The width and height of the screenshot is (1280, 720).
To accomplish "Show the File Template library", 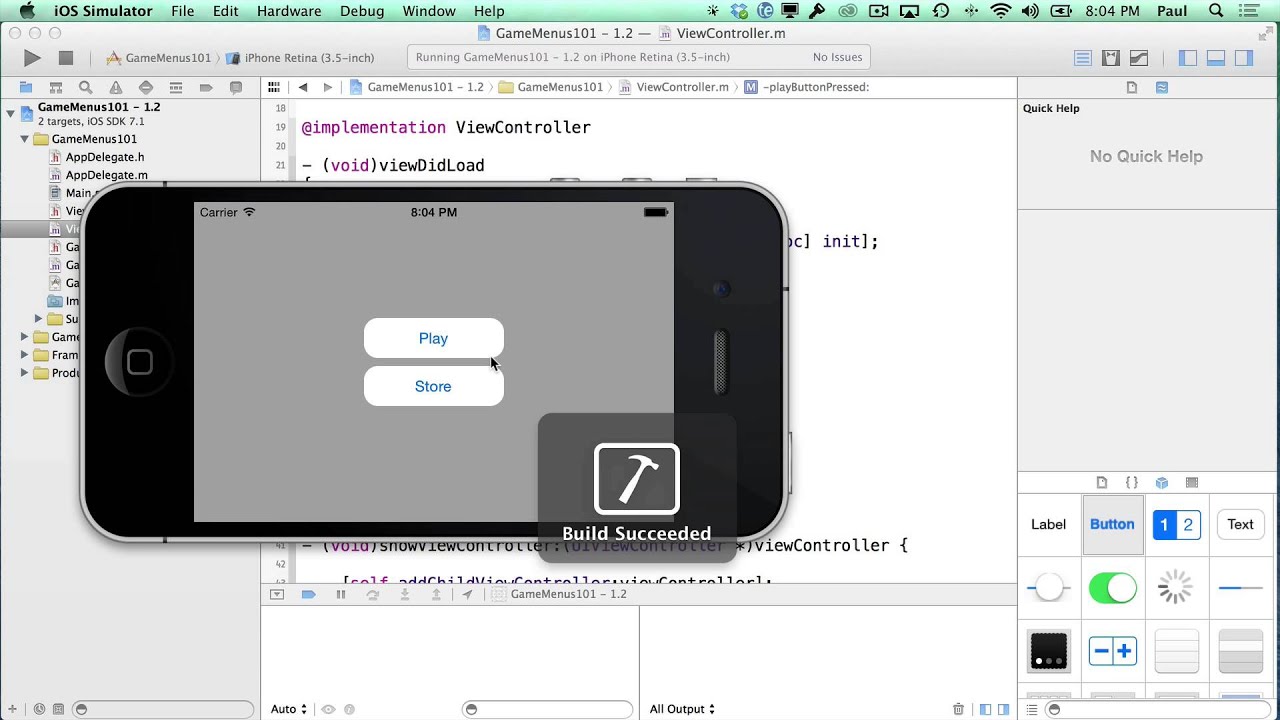I will coord(1102,482).
